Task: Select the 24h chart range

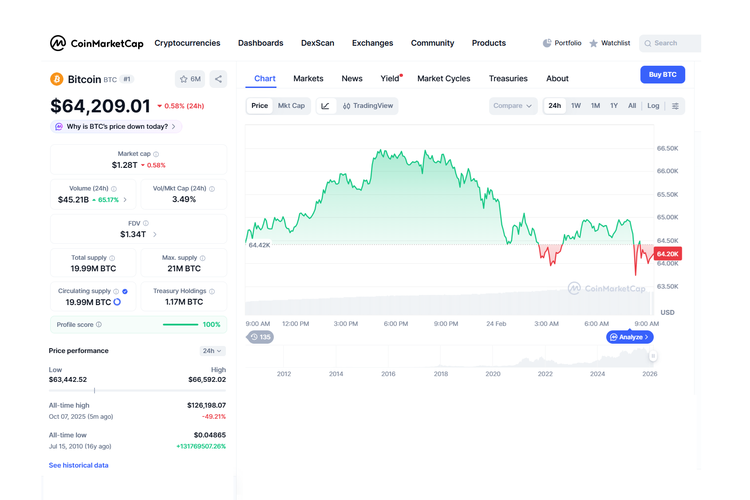Action: pos(554,106)
